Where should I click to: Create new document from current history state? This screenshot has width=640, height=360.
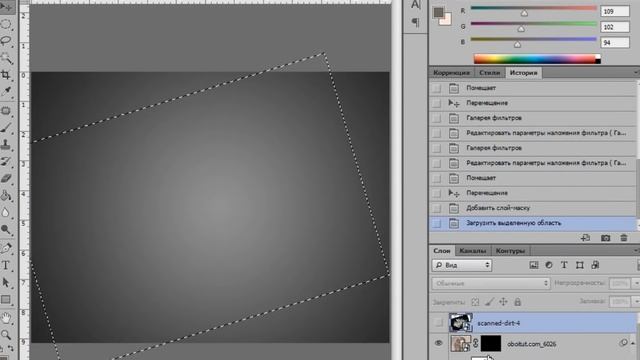click(586, 238)
